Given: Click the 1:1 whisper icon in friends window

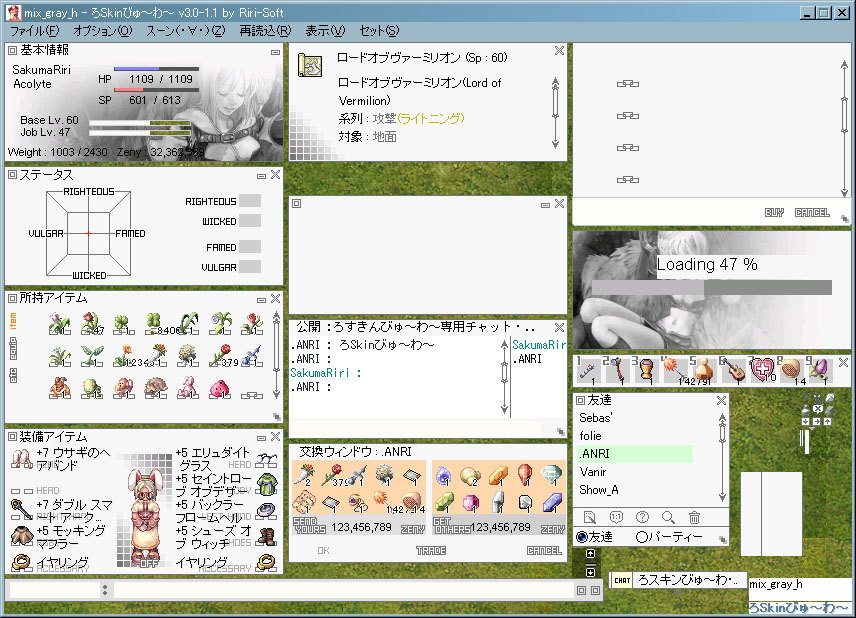Looking at the screenshot, I should coord(616,517).
